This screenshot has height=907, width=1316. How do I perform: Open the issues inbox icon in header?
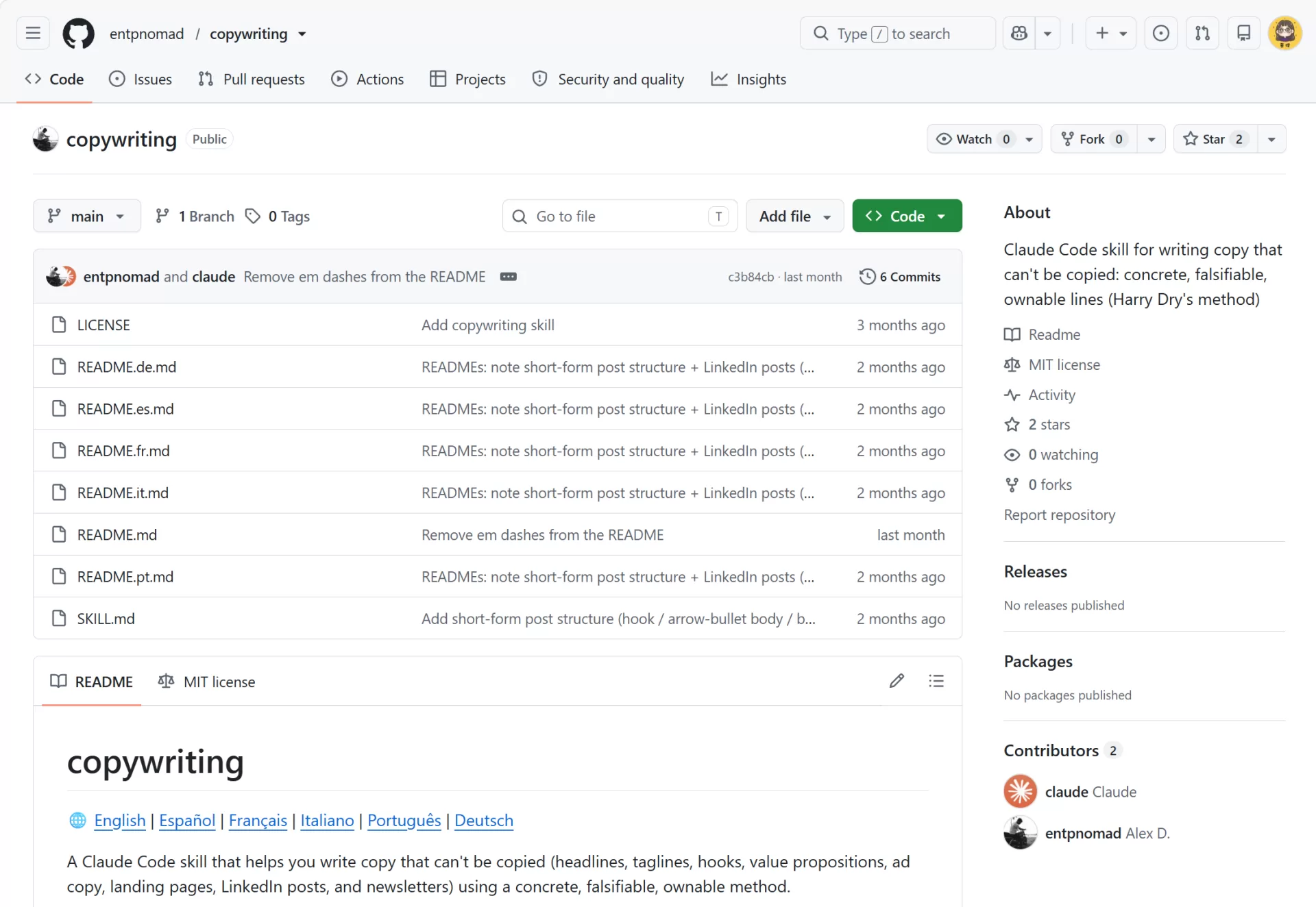tap(1160, 33)
